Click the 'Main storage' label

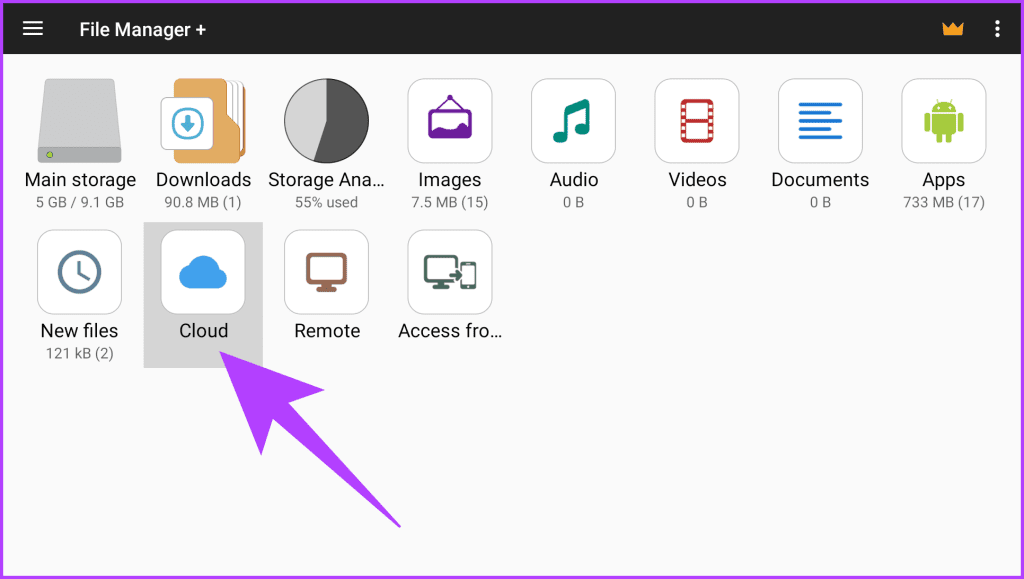pyautogui.click(x=80, y=180)
